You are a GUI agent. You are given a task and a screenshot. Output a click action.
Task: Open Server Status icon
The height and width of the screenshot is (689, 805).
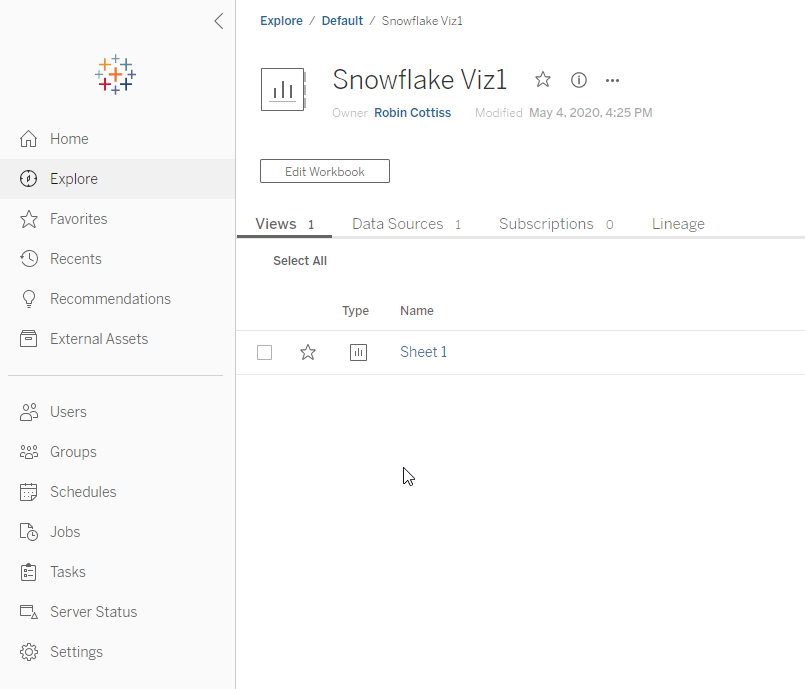pyautogui.click(x=28, y=612)
